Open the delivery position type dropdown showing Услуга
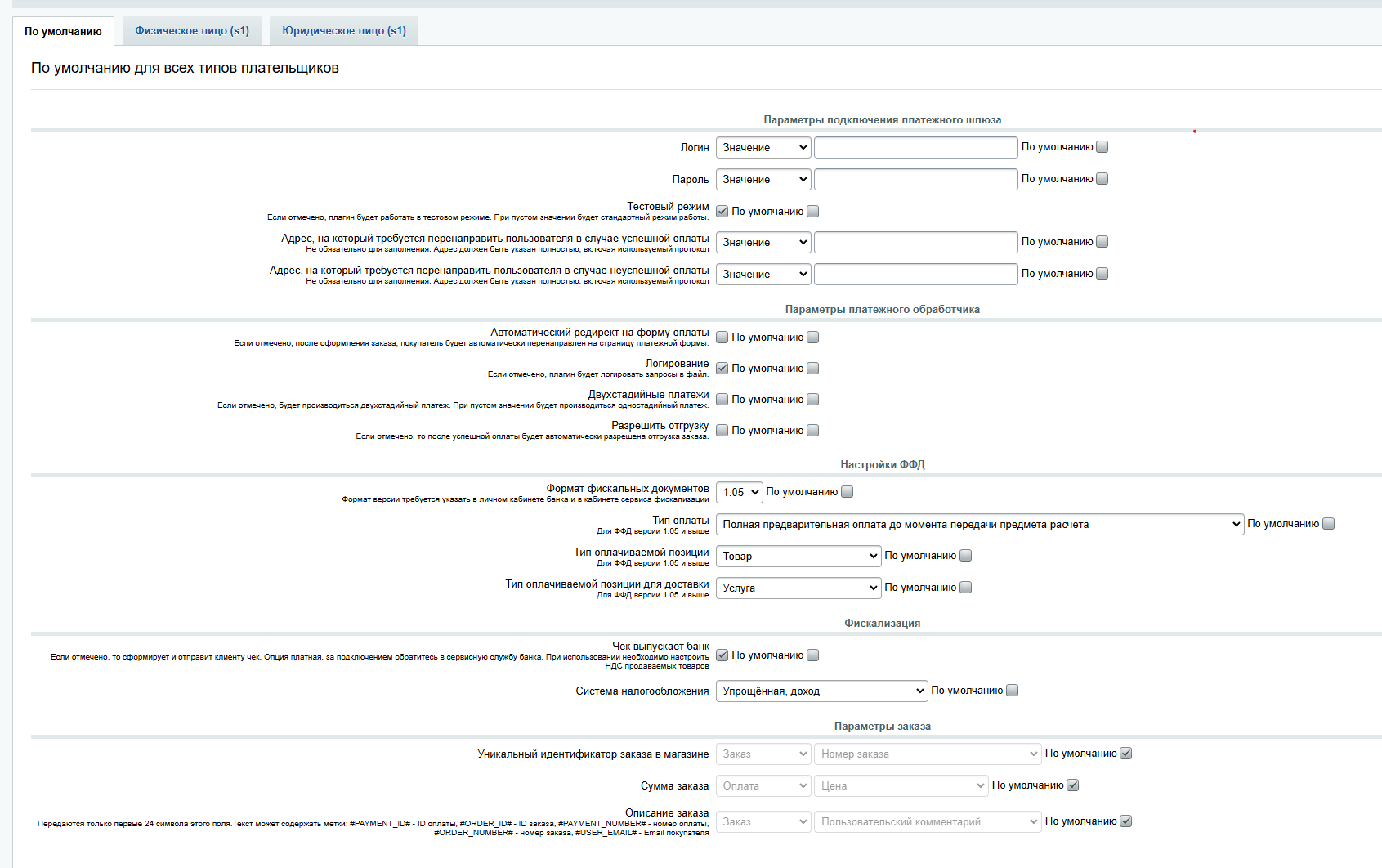The image size is (1382, 868). click(x=798, y=588)
